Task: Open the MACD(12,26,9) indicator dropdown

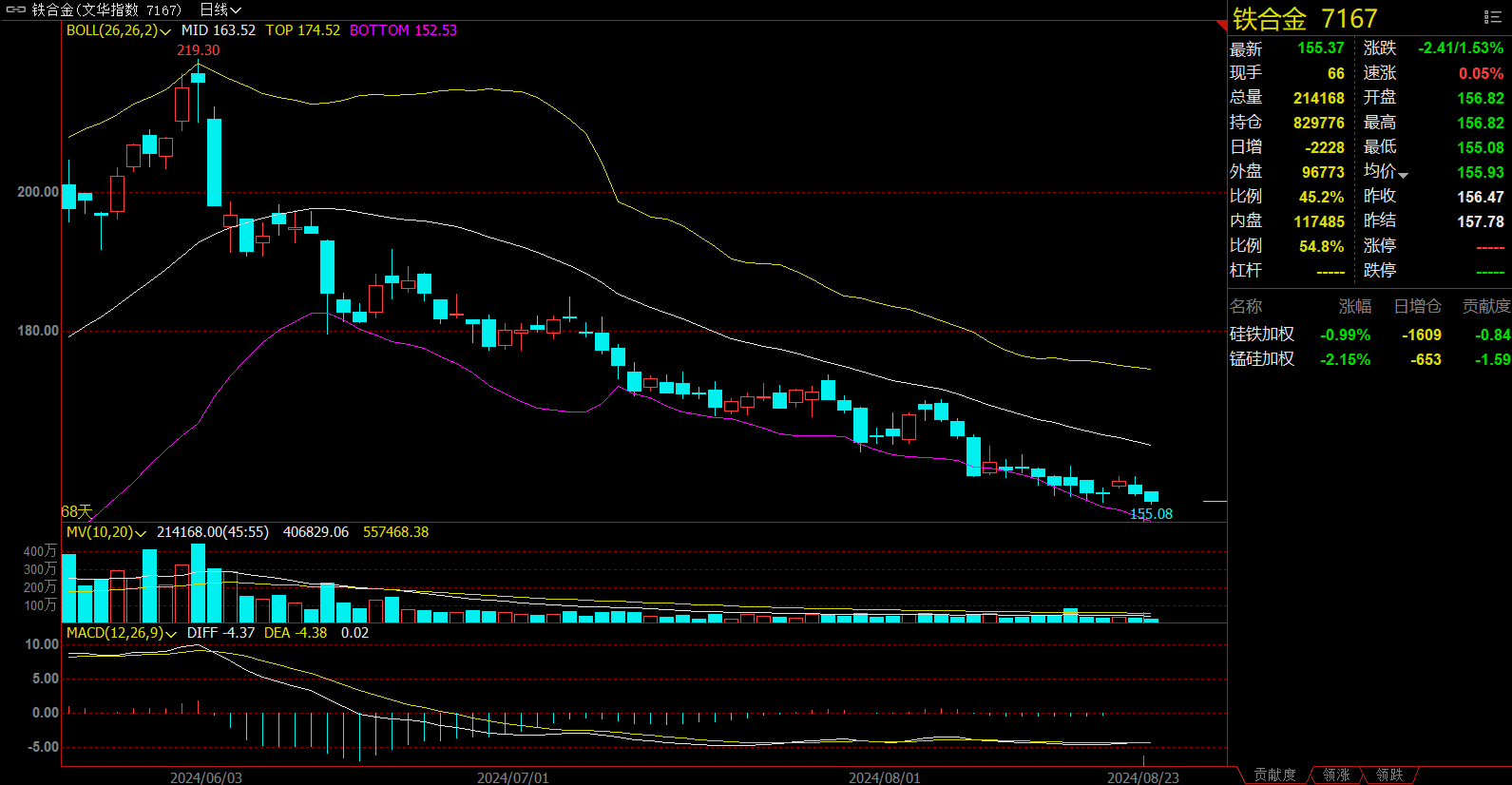Action: pos(122,633)
